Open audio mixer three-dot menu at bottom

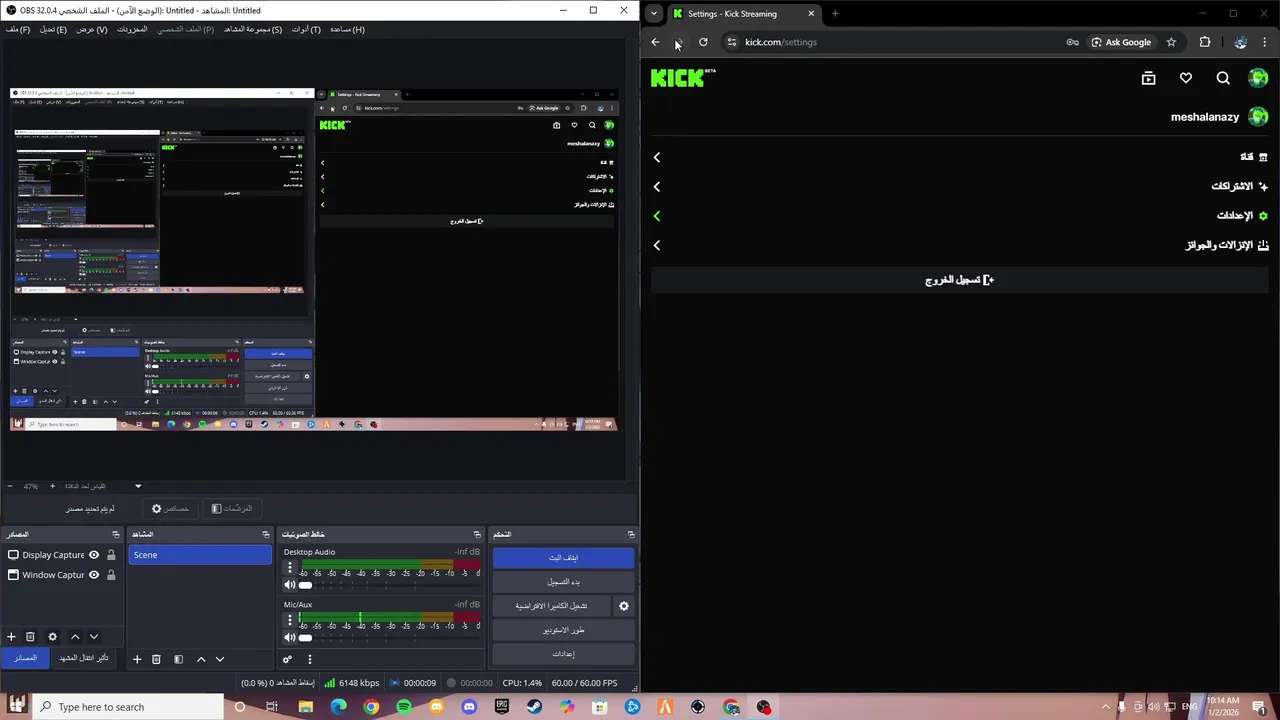coord(309,659)
